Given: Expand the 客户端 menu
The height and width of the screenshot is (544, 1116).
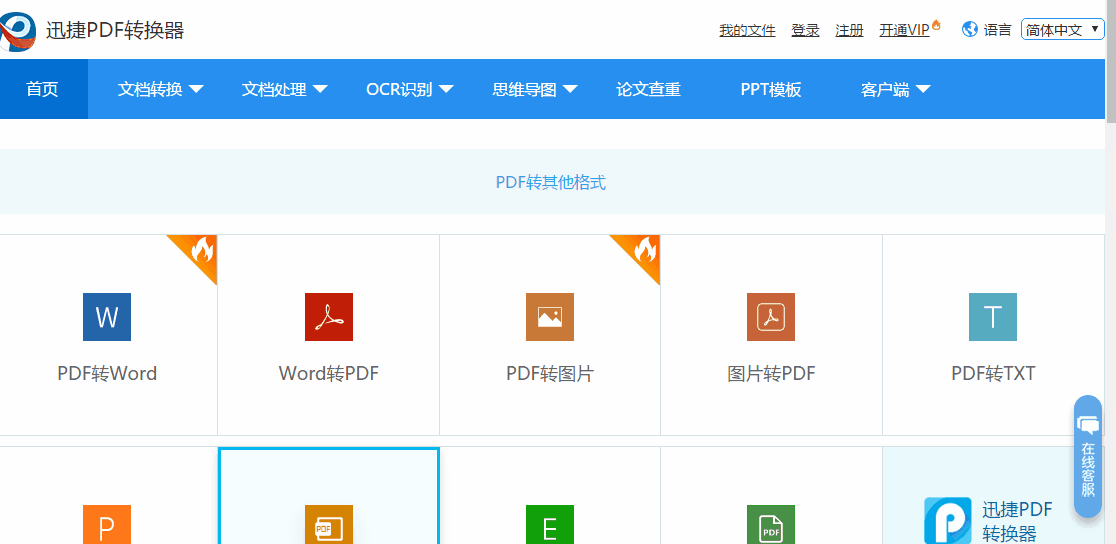Looking at the screenshot, I should click(x=896, y=89).
